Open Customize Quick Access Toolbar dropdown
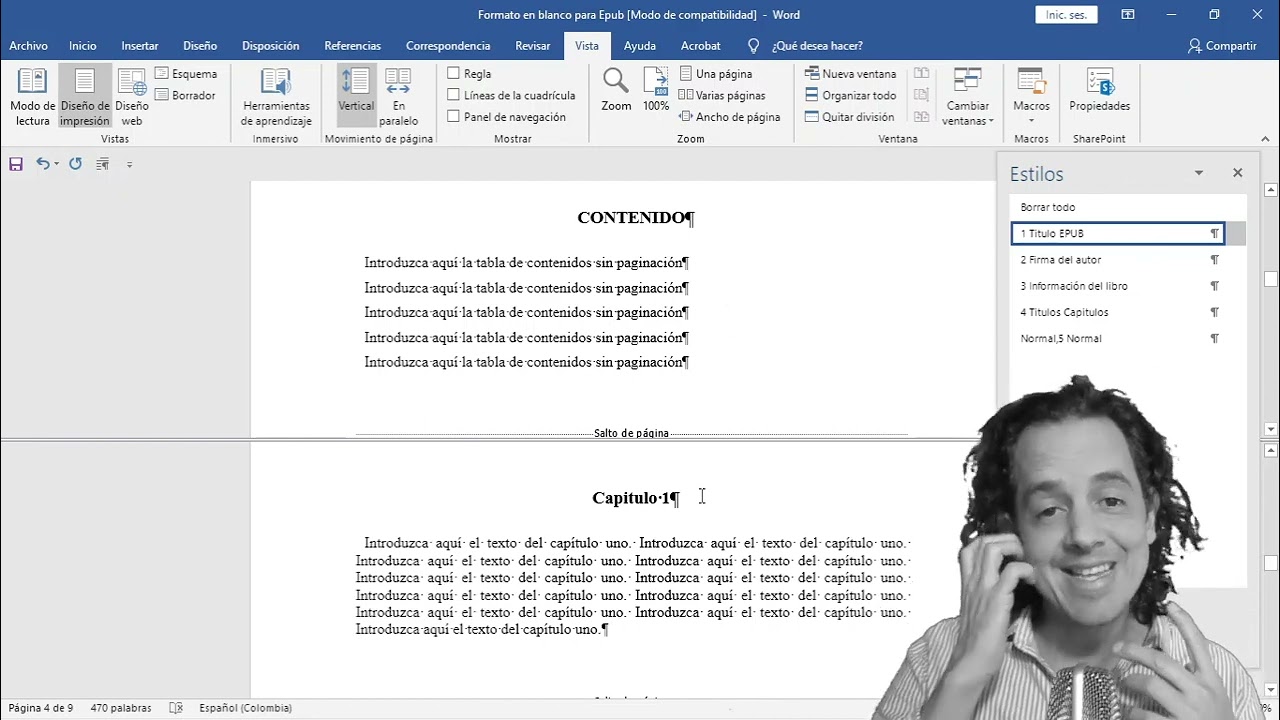Image resolution: width=1280 pixels, height=720 pixels. click(x=129, y=164)
